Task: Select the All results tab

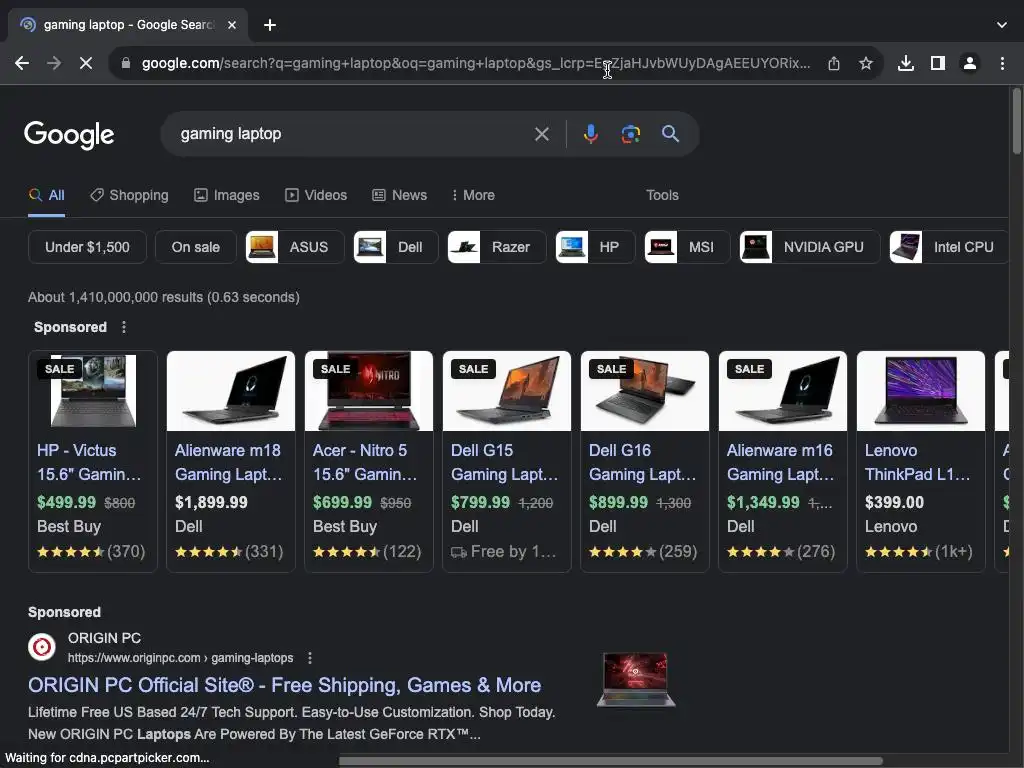Action: [x=47, y=195]
